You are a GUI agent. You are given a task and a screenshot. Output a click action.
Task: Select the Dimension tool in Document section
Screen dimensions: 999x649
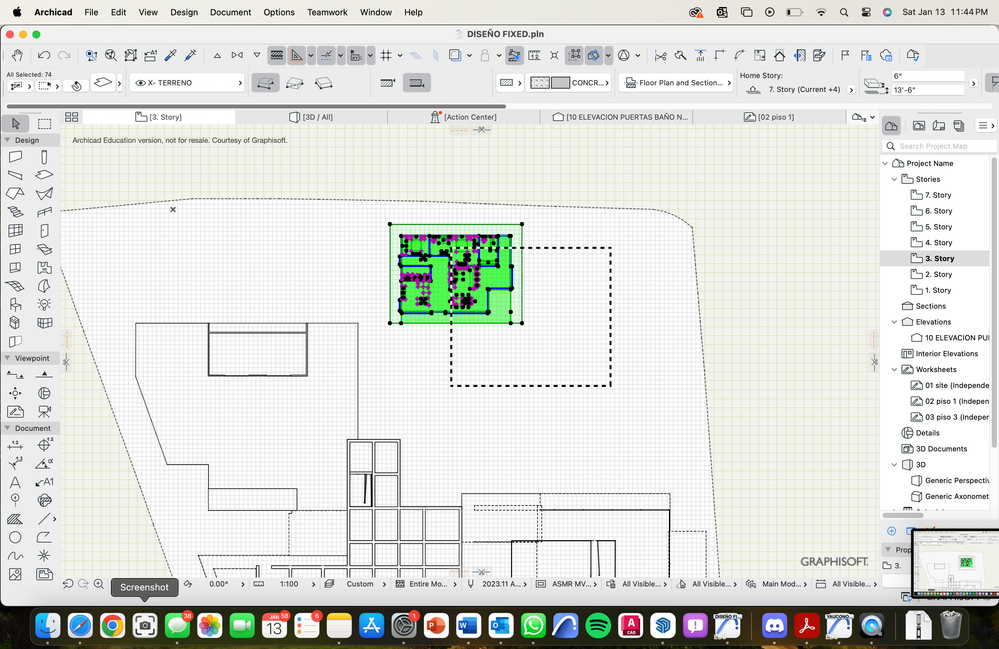coord(14,446)
